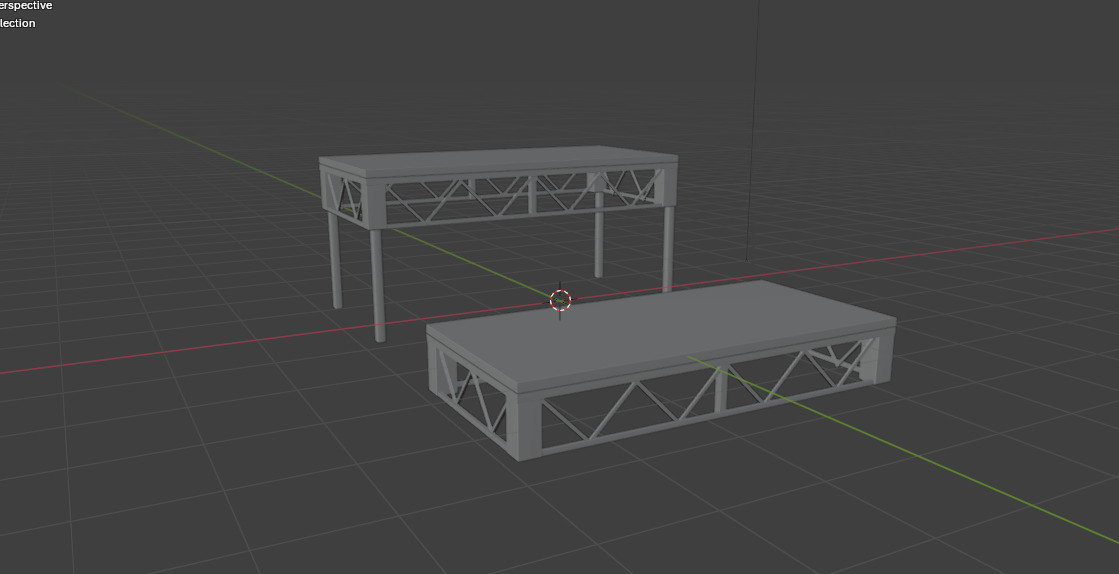Click the 3D cursor at the world origin
Viewport: 1119px width, 574px height.
[560, 301]
